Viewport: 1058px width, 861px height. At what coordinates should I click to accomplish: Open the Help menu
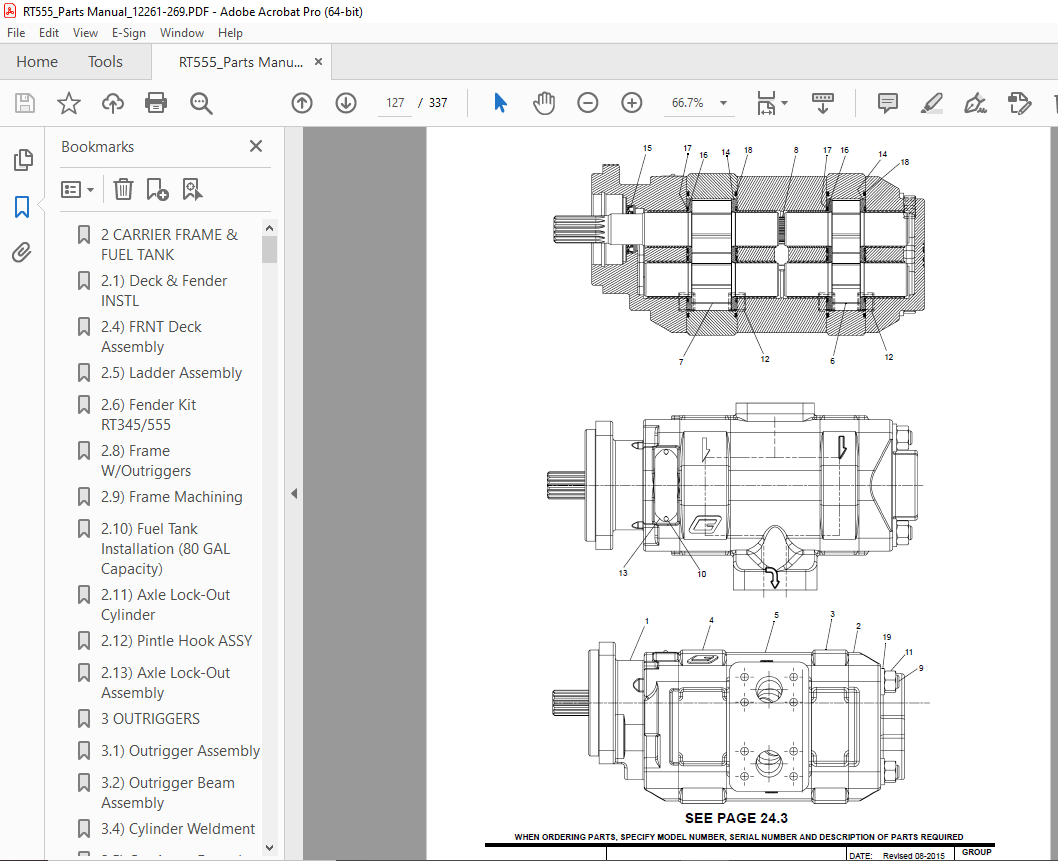[230, 33]
